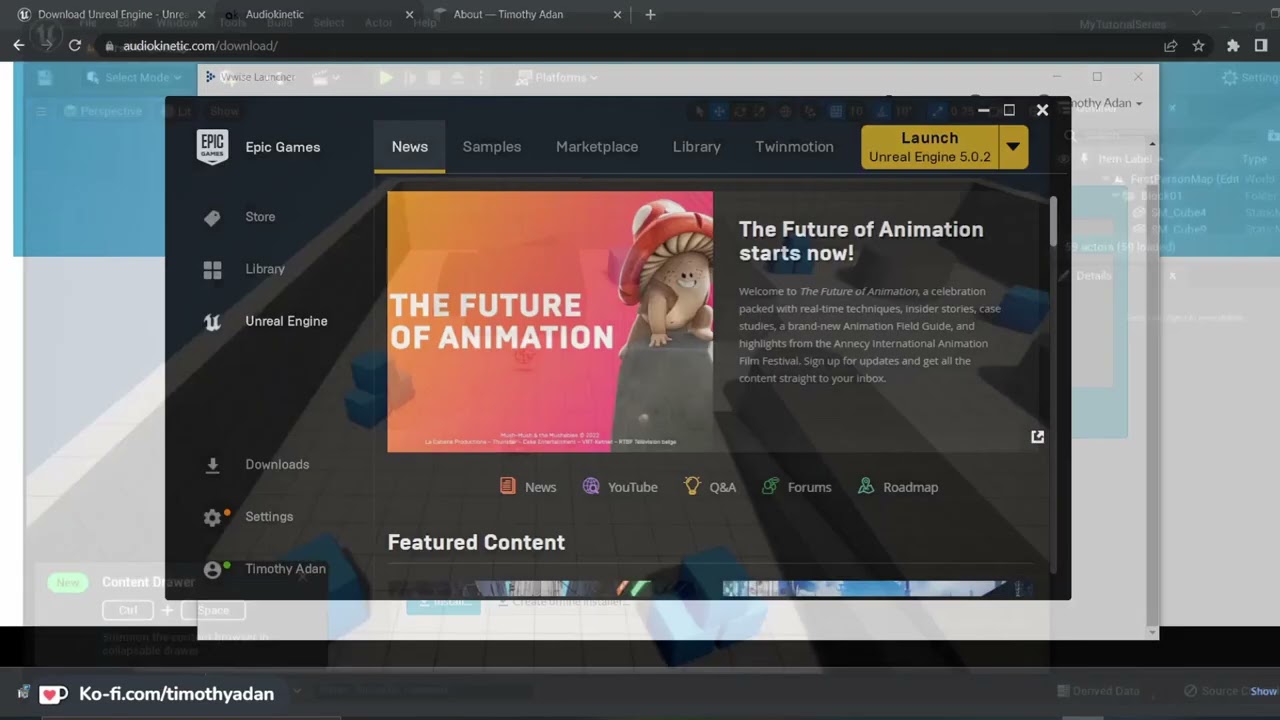
Task: Switch to the News tab
Action: 410,147
